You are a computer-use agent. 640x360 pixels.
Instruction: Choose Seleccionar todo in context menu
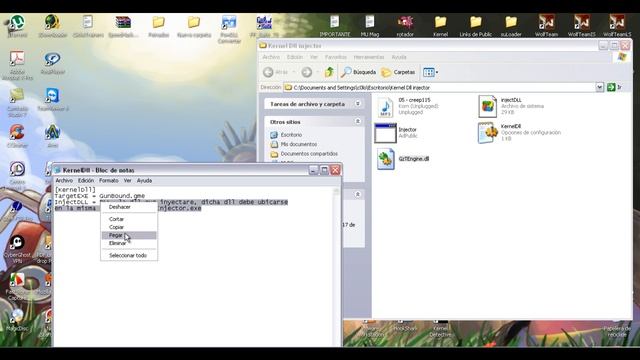(x=129, y=256)
